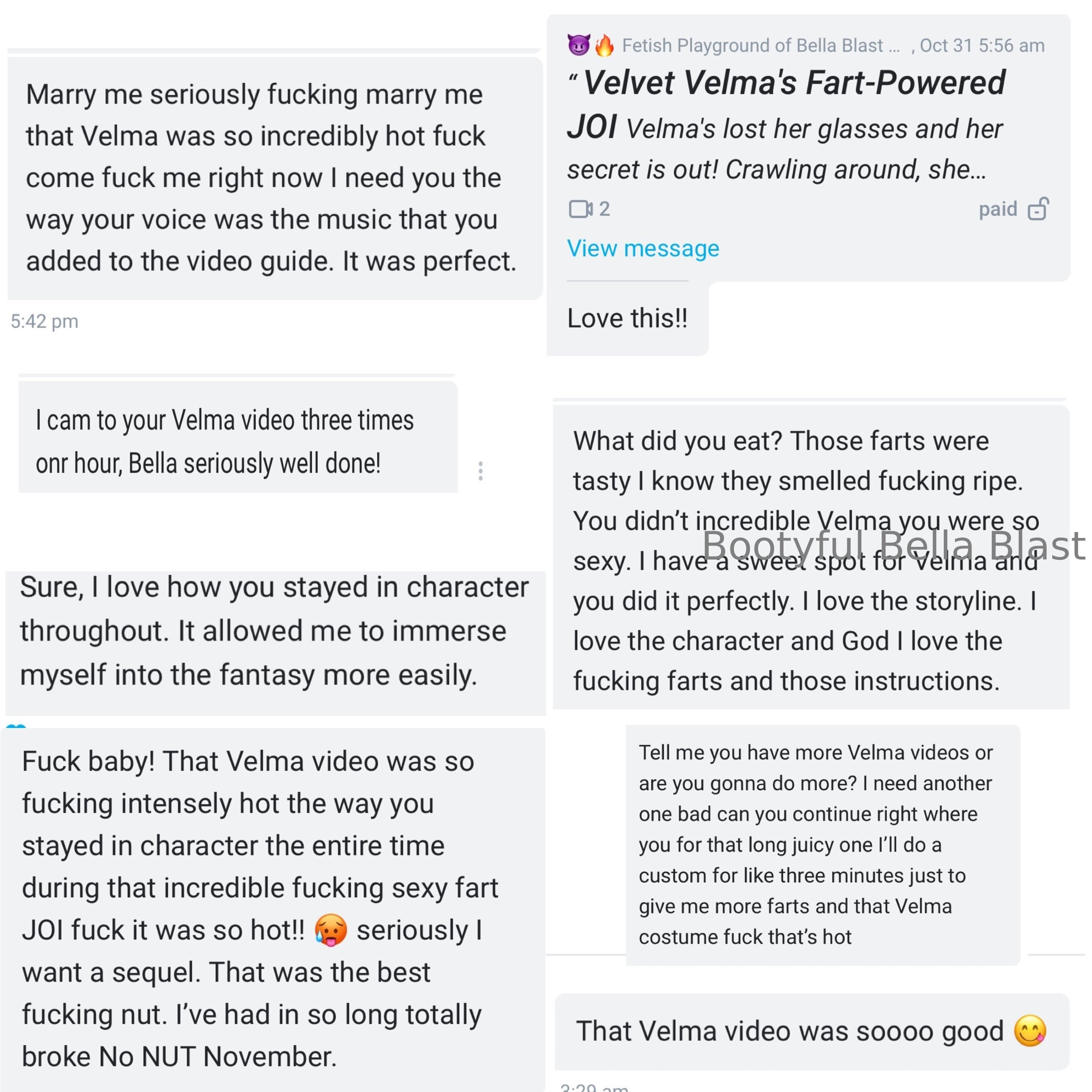Viewport: 1092px width, 1092px height.
Task: Click the unlocked padlock icon beside paid
Action: [1038, 209]
